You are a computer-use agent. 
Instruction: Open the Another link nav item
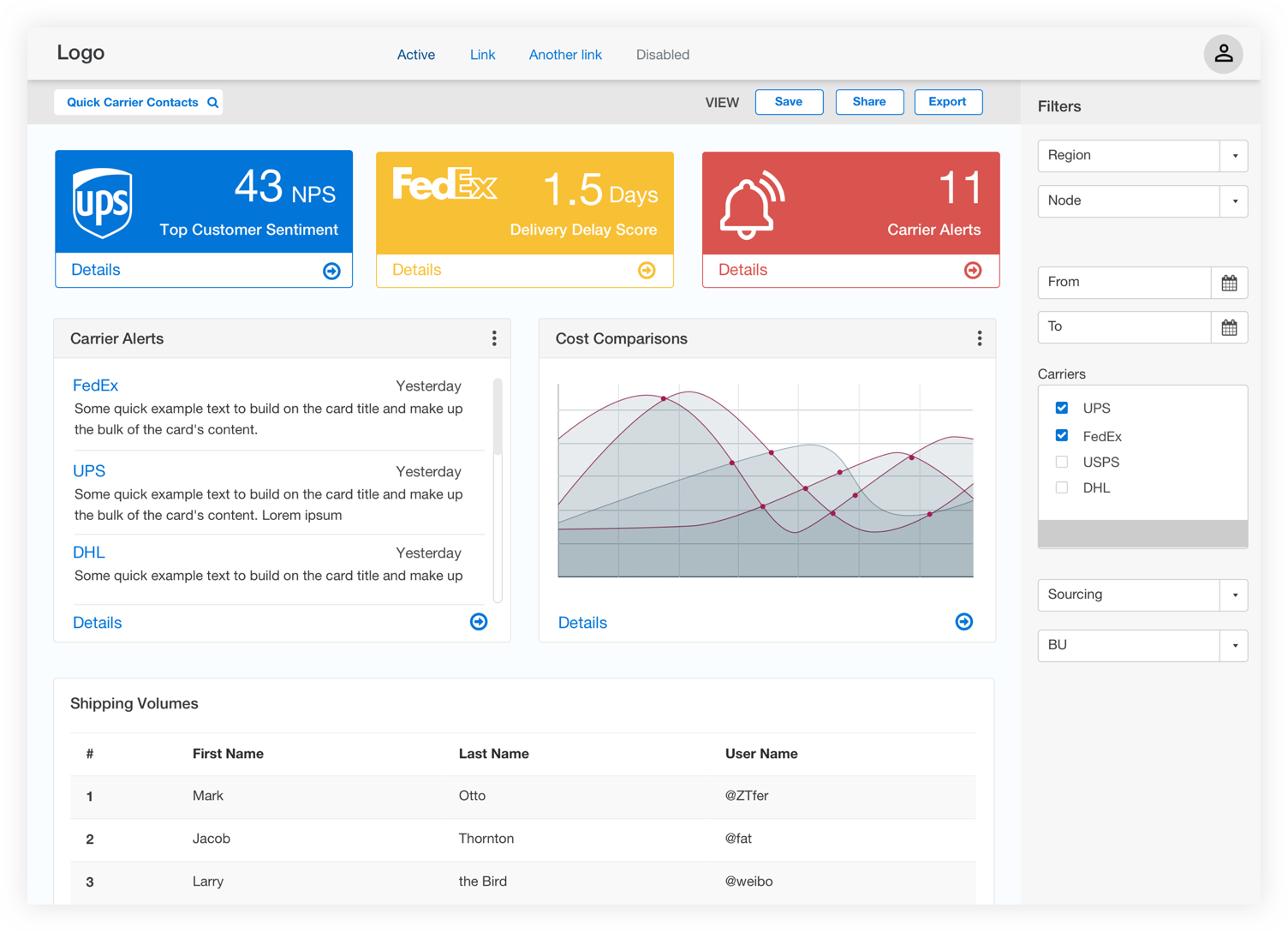coord(565,55)
